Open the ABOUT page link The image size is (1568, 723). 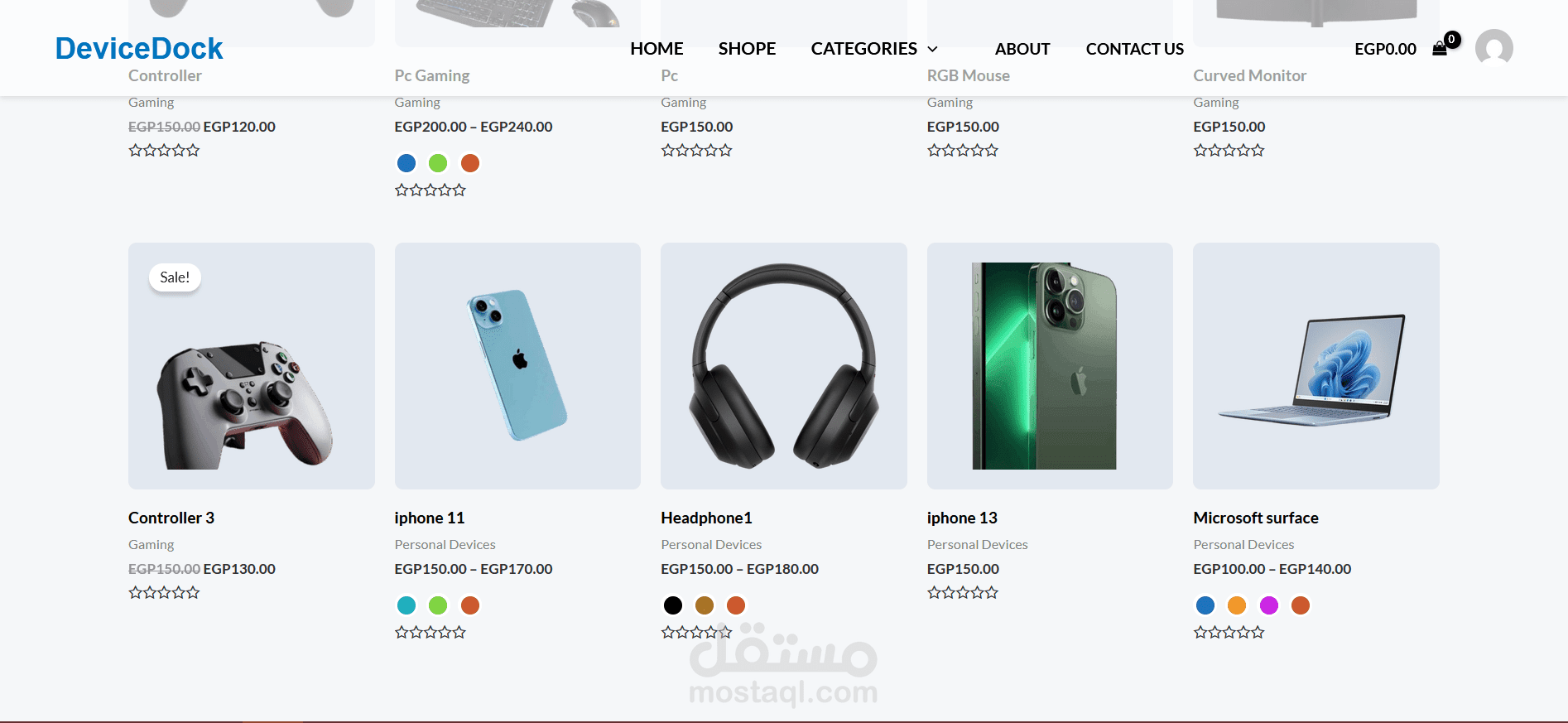point(1022,49)
